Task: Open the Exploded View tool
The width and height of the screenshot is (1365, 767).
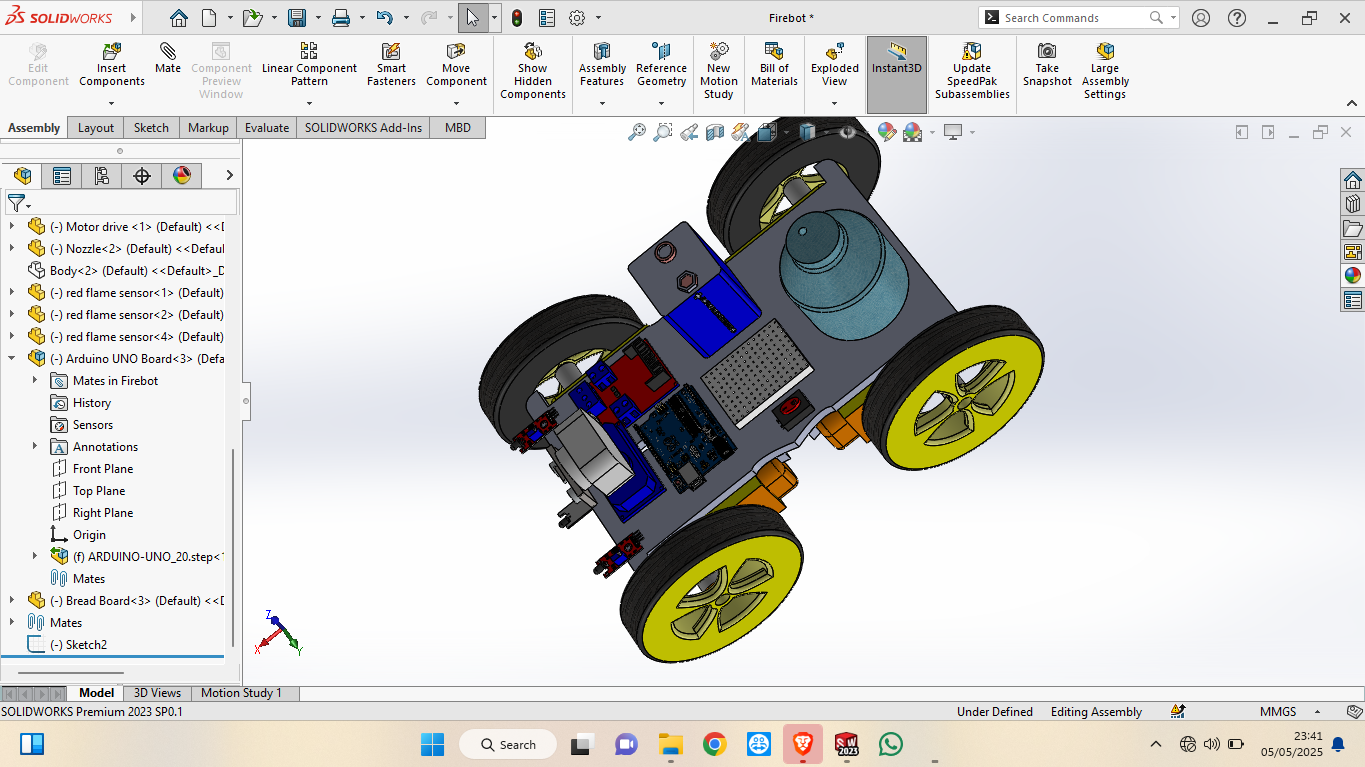Action: pyautogui.click(x=834, y=52)
